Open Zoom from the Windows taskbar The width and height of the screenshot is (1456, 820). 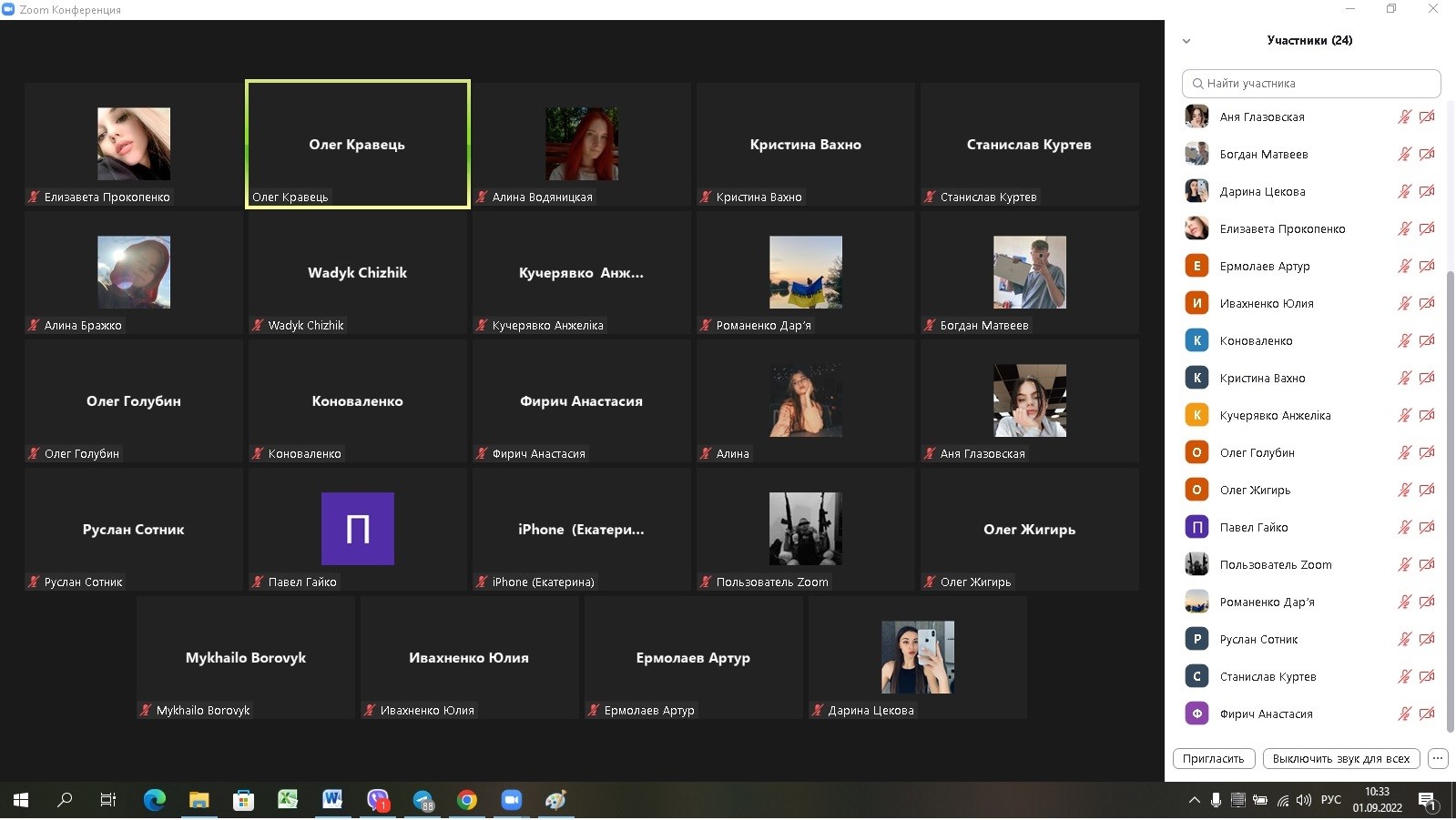click(x=511, y=800)
